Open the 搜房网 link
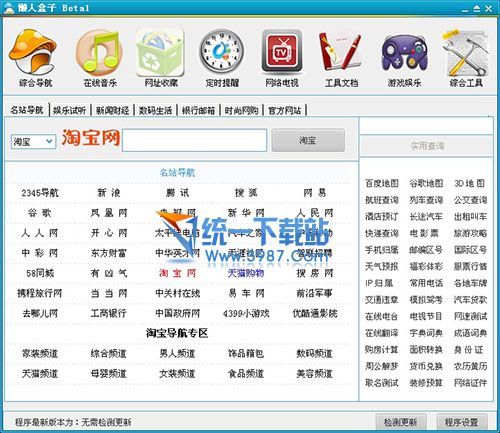This screenshot has width=500, height=433. [315, 273]
